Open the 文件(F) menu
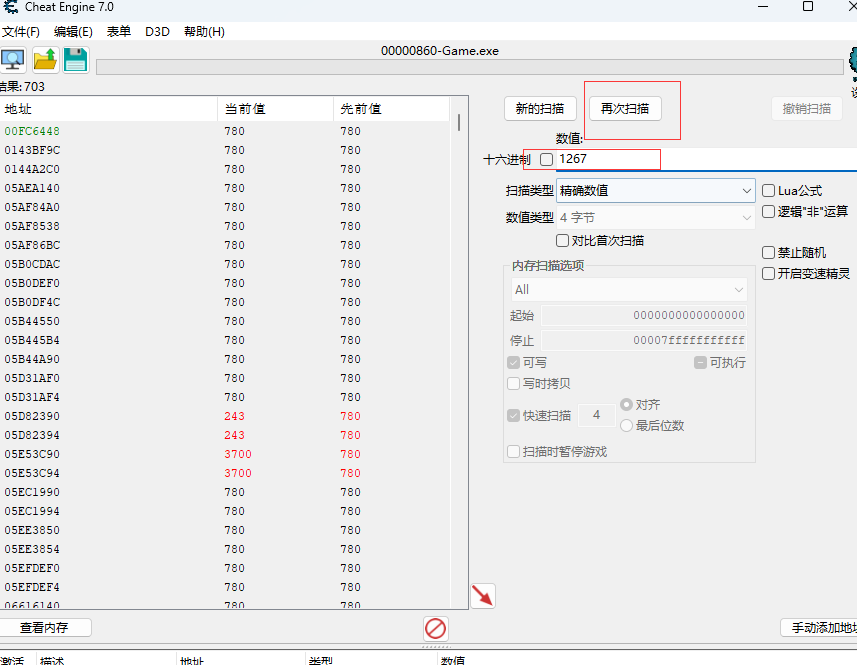 tap(21, 32)
